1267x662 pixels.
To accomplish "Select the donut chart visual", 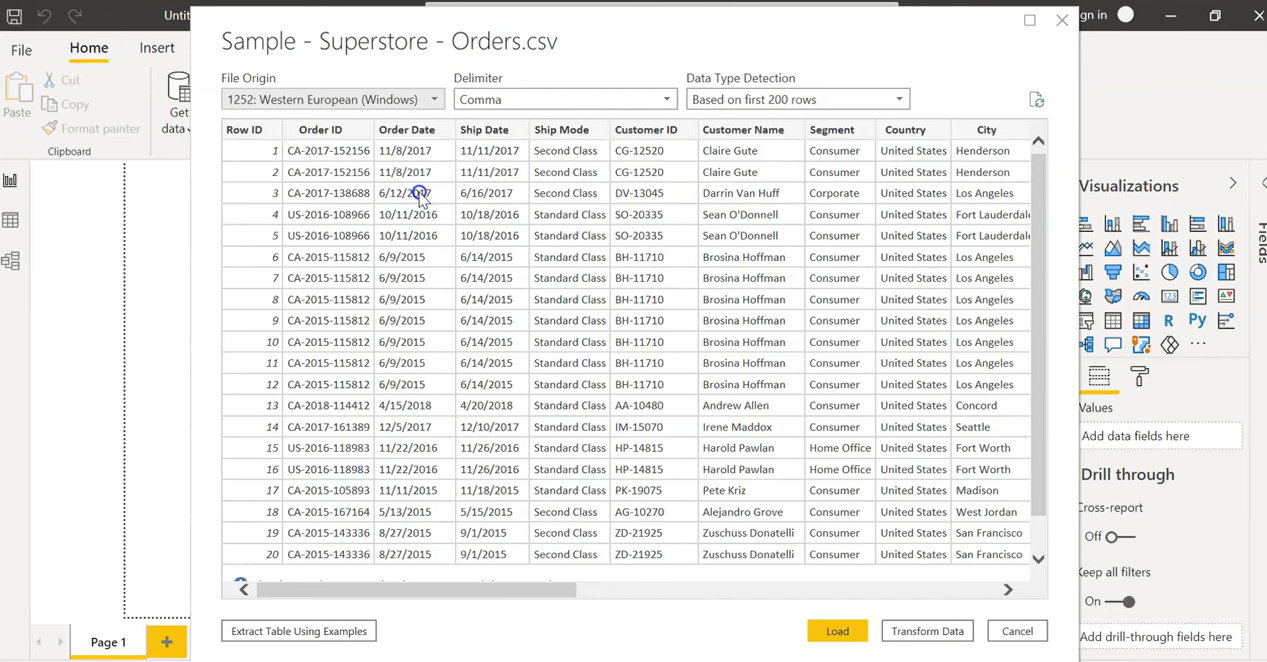I will pyautogui.click(x=1197, y=272).
